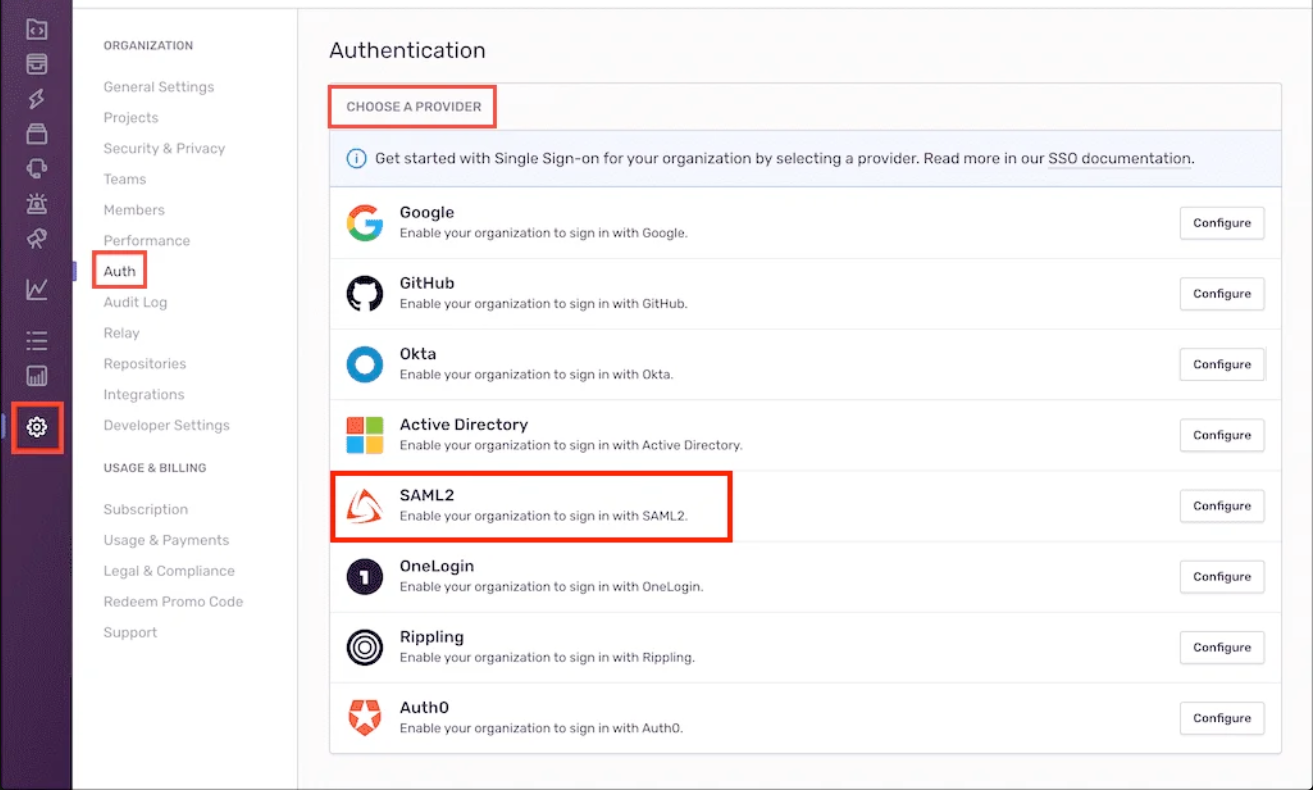
Task: Open Activity list icon in sidebar
Action: pyautogui.click(x=37, y=341)
